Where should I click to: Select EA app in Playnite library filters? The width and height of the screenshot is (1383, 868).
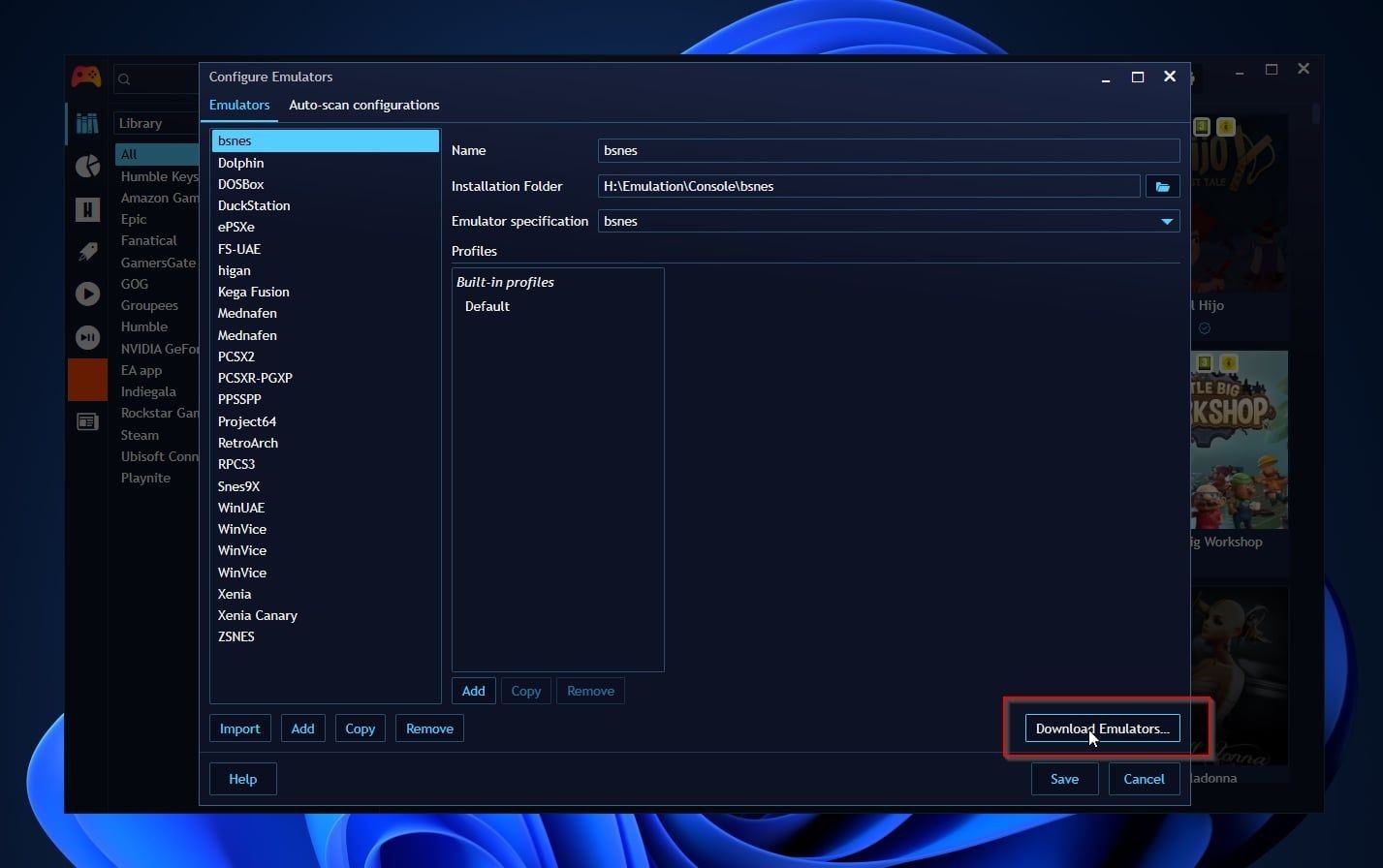click(141, 370)
